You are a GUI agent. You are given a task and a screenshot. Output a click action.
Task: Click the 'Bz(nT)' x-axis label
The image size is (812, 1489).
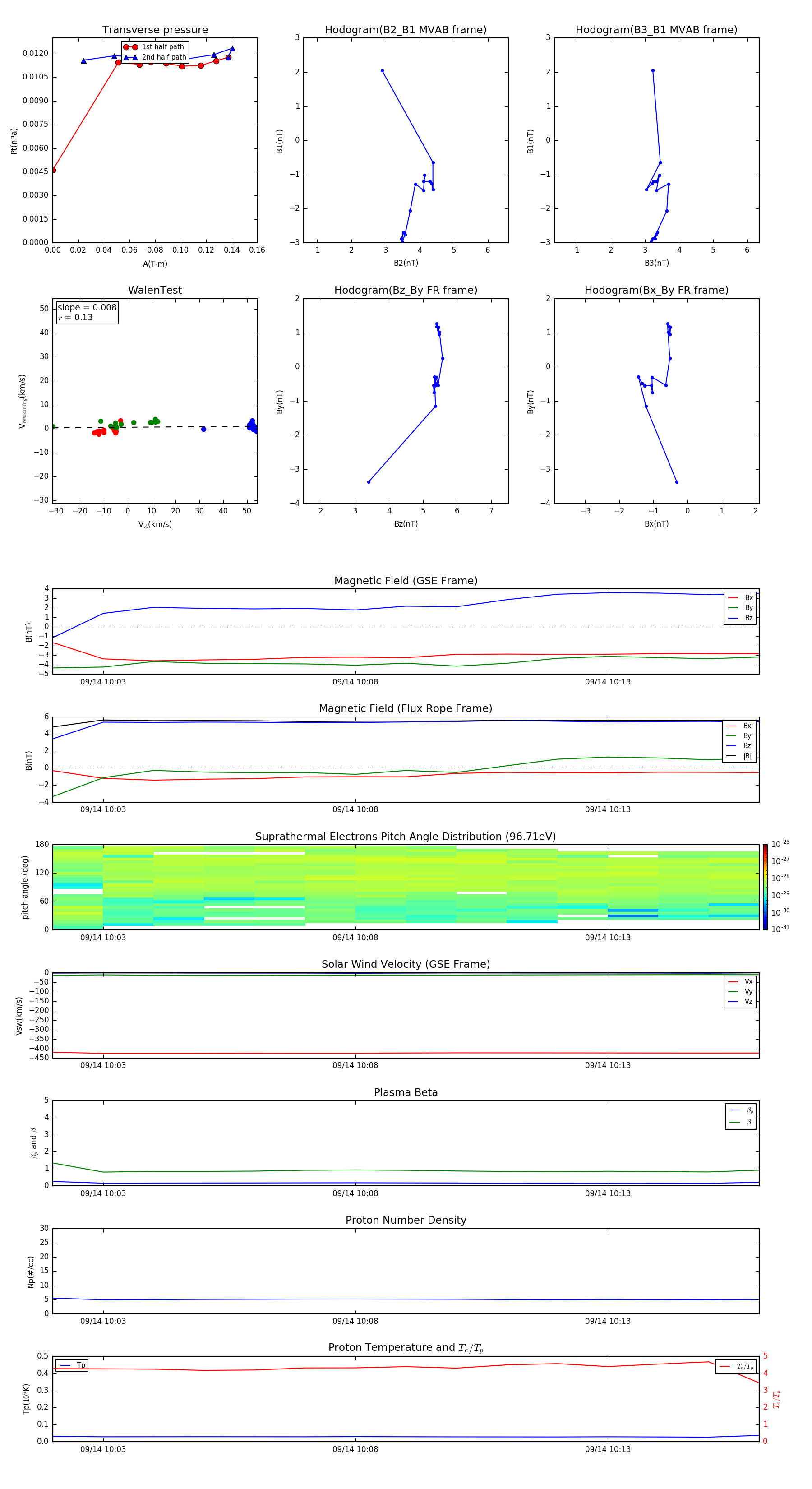click(406, 524)
